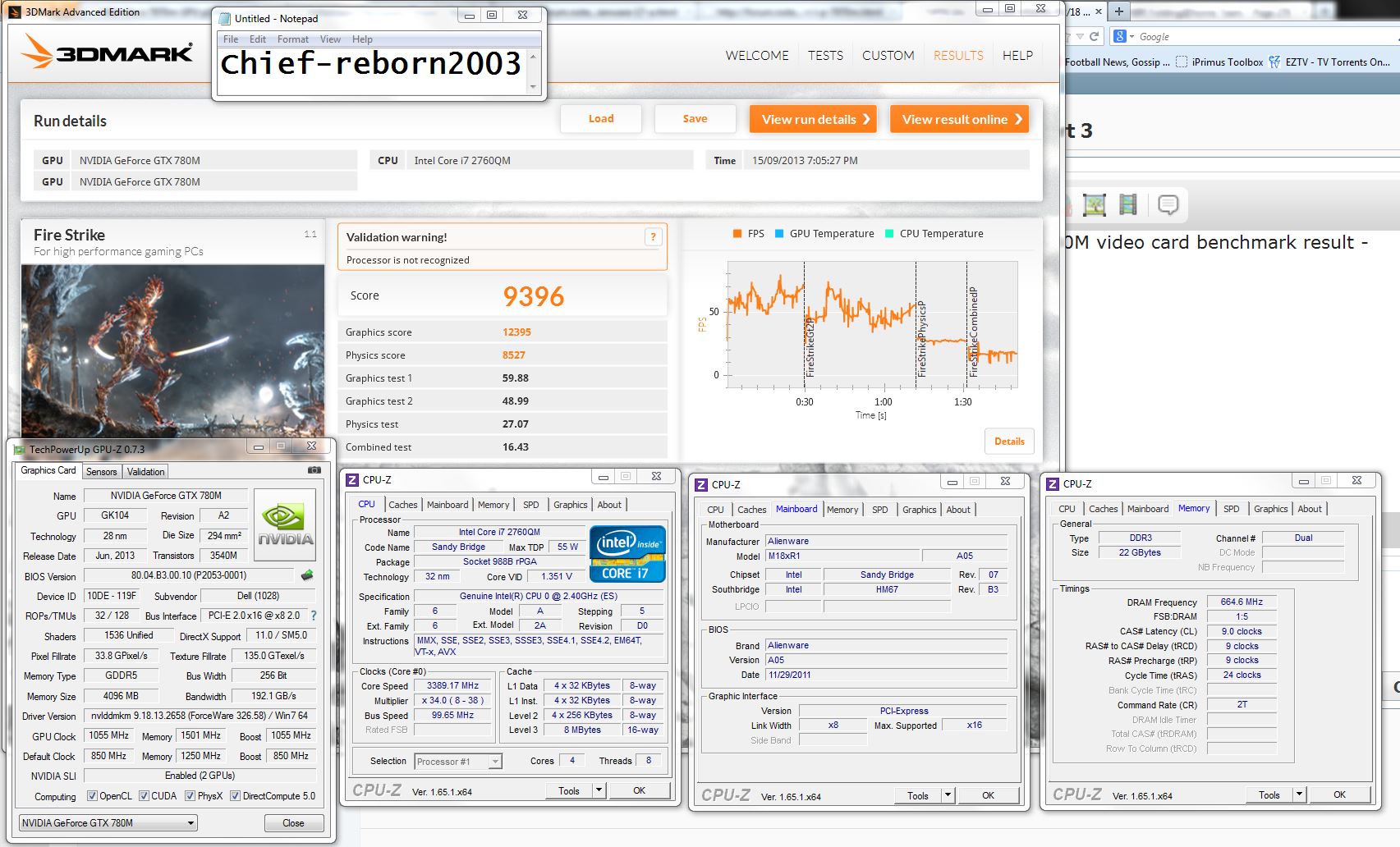Click forum quote speech bubble icon

click(1168, 204)
